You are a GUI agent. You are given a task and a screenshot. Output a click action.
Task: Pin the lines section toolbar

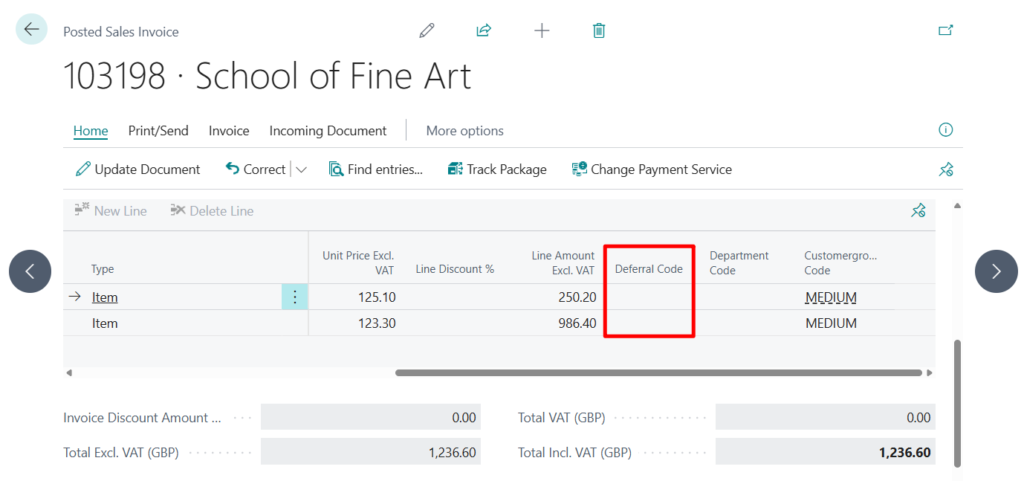pos(918,211)
